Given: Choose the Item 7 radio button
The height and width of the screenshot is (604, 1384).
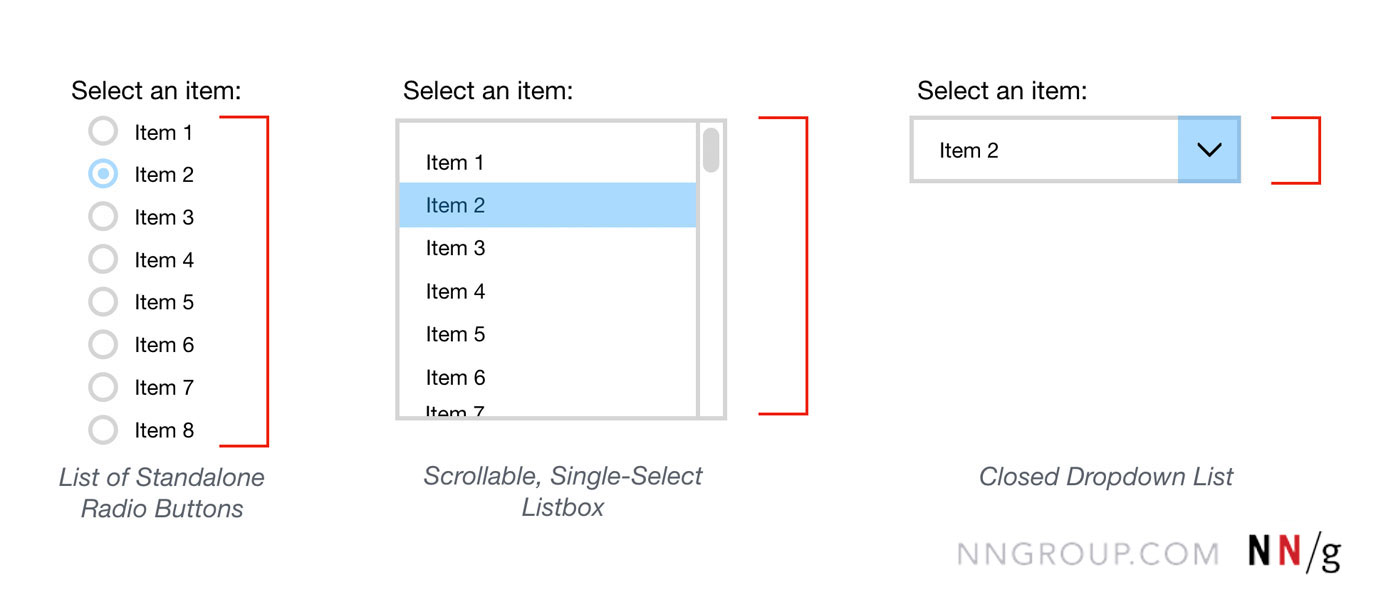Looking at the screenshot, I should [103, 387].
